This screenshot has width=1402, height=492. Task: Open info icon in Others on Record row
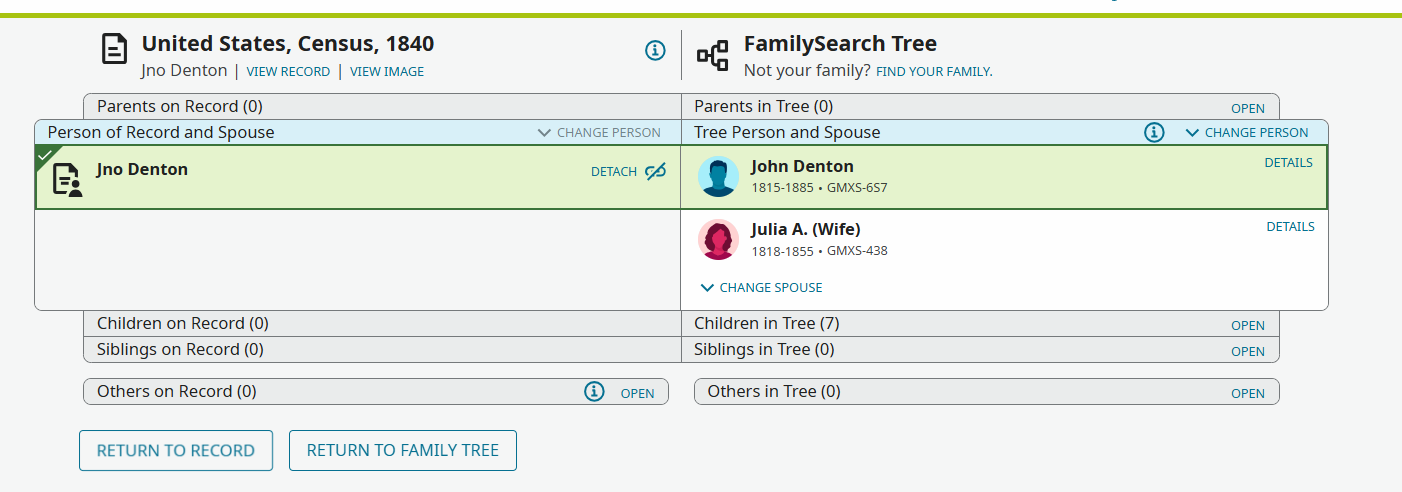click(x=594, y=392)
